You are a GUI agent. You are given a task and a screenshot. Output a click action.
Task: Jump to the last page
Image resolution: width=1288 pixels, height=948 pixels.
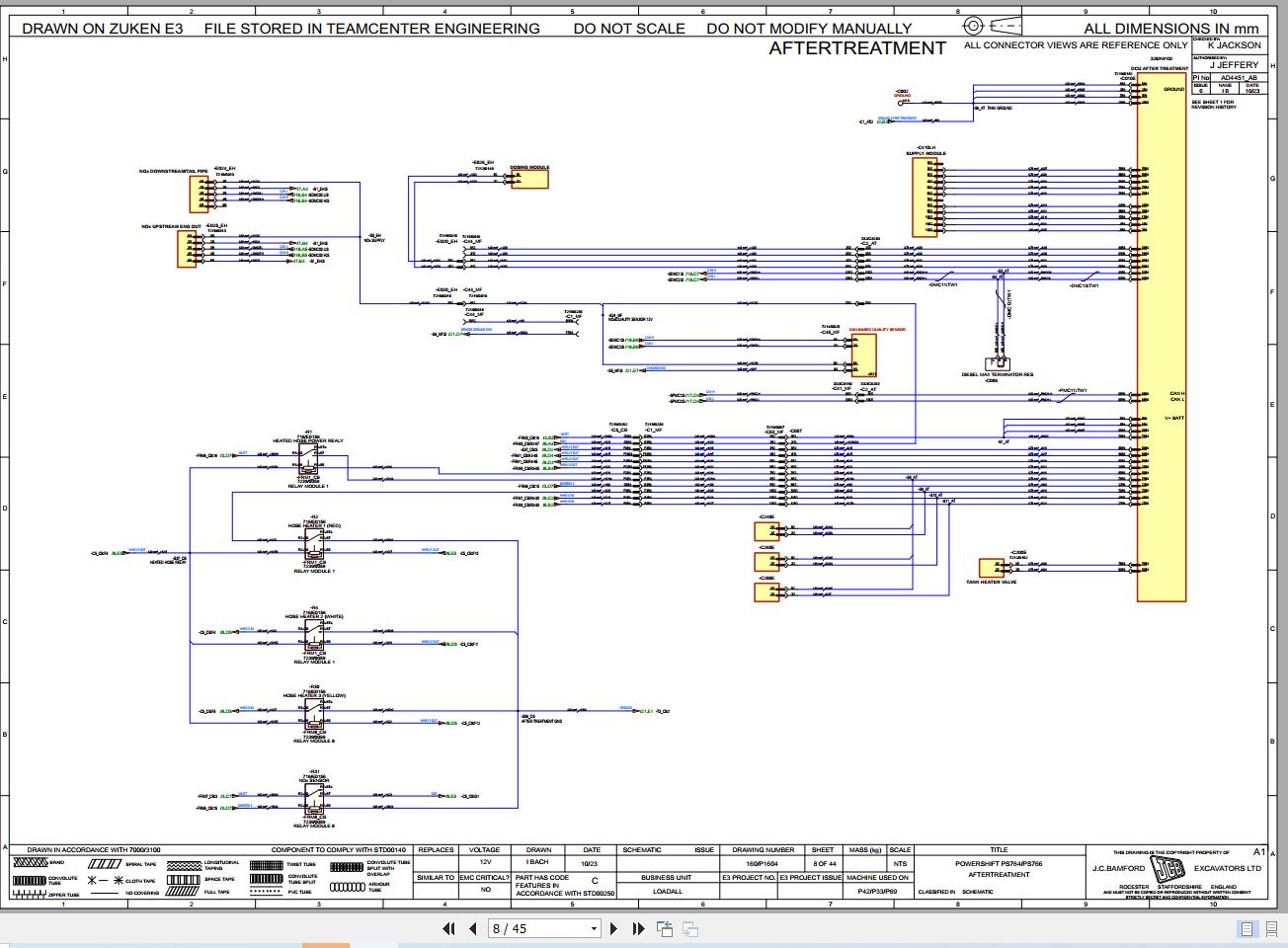tap(638, 928)
